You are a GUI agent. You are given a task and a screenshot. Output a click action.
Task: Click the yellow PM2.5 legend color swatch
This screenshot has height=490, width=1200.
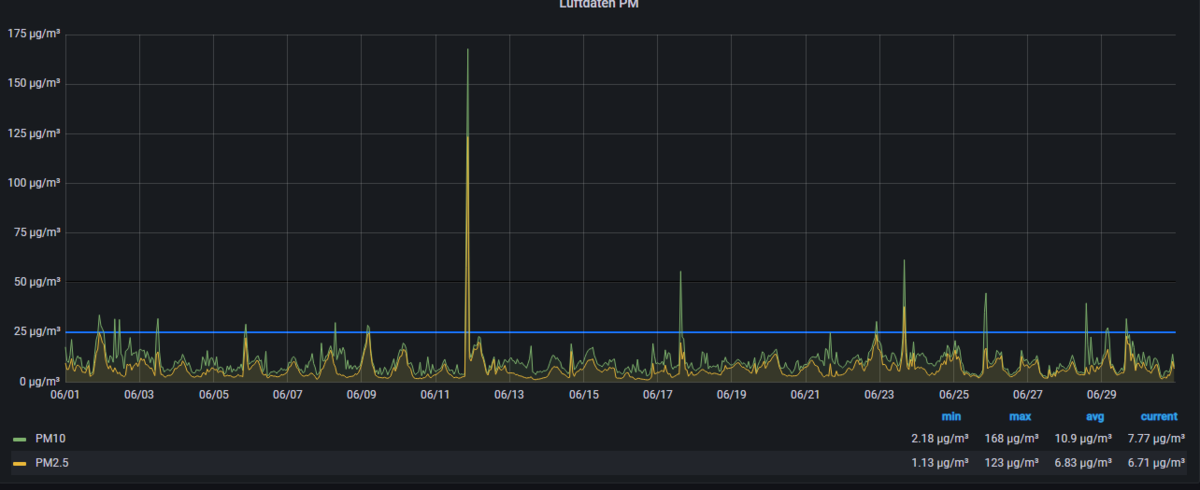click(20, 463)
